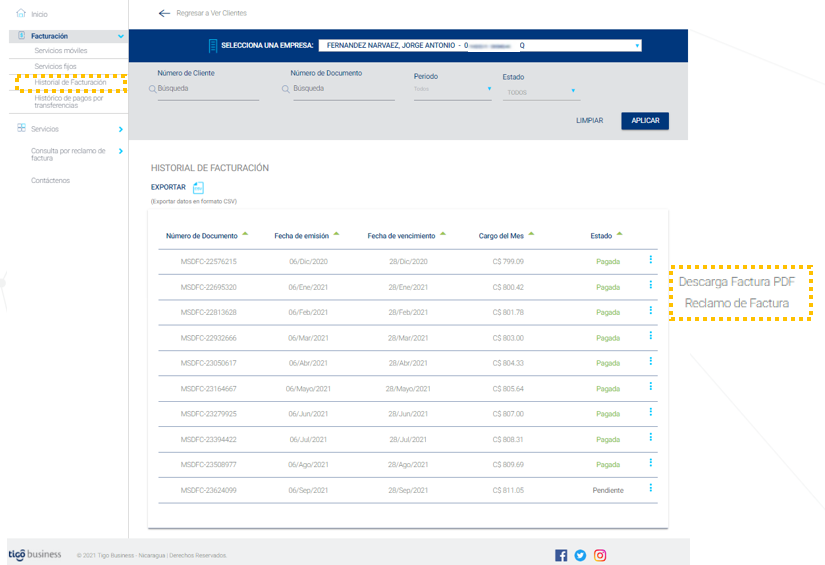Viewport: 825px width, 565px height.
Task: Open the Periodo dropdown
Action: (x=452, y=89)
